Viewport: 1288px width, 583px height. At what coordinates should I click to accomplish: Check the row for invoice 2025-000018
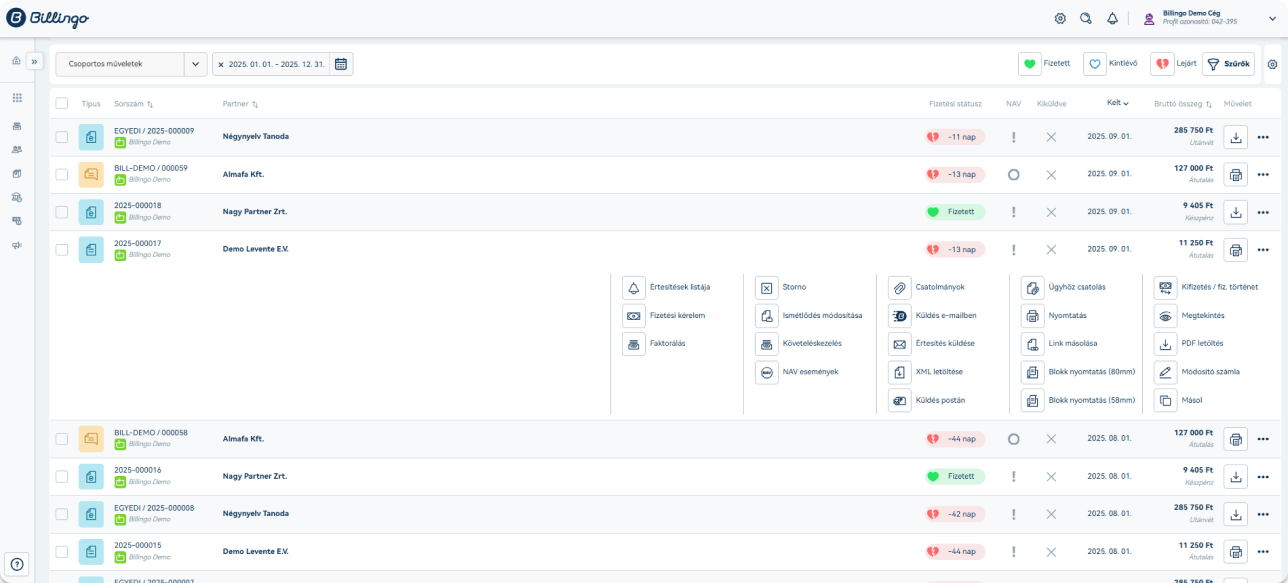click(62, 212)
